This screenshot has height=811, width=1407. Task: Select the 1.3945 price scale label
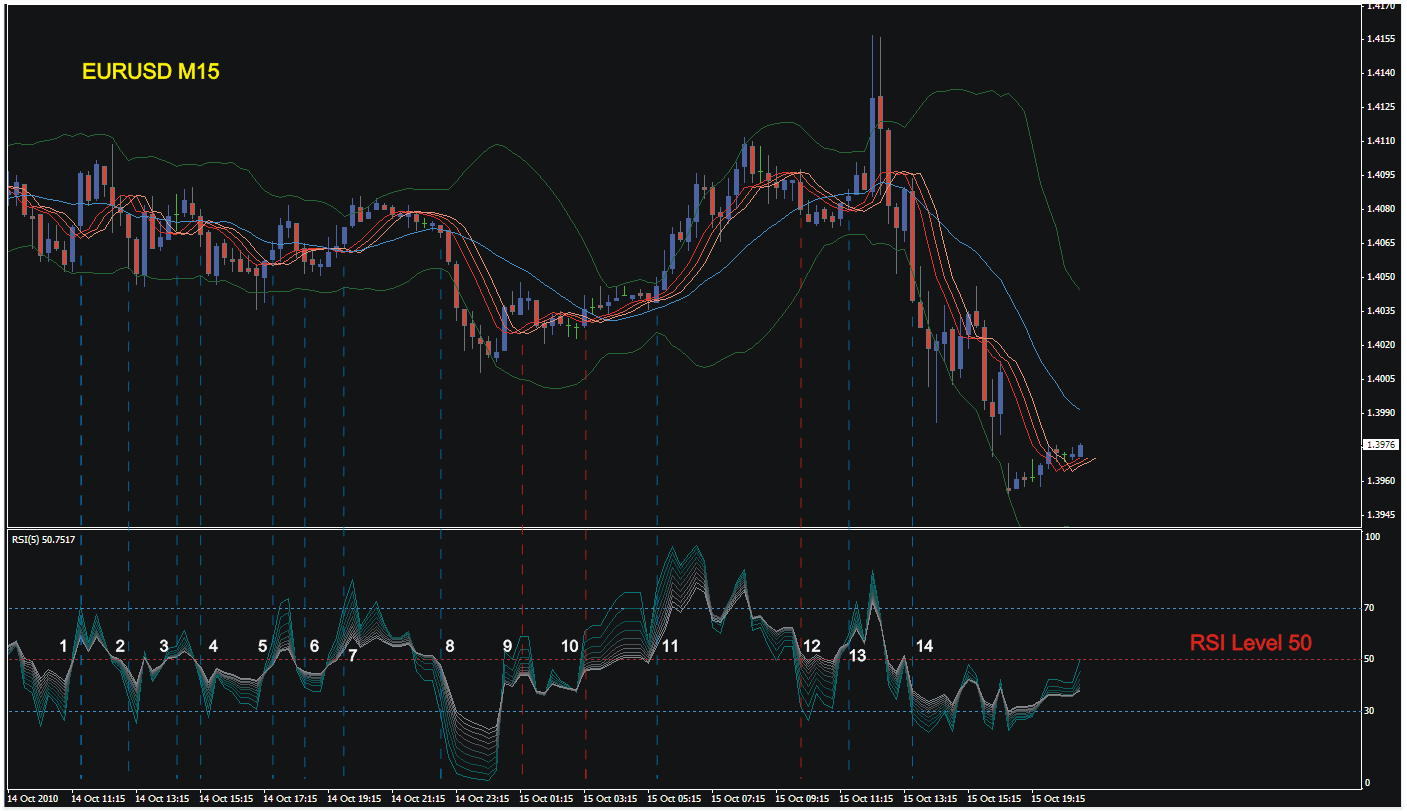(1381, 514)
